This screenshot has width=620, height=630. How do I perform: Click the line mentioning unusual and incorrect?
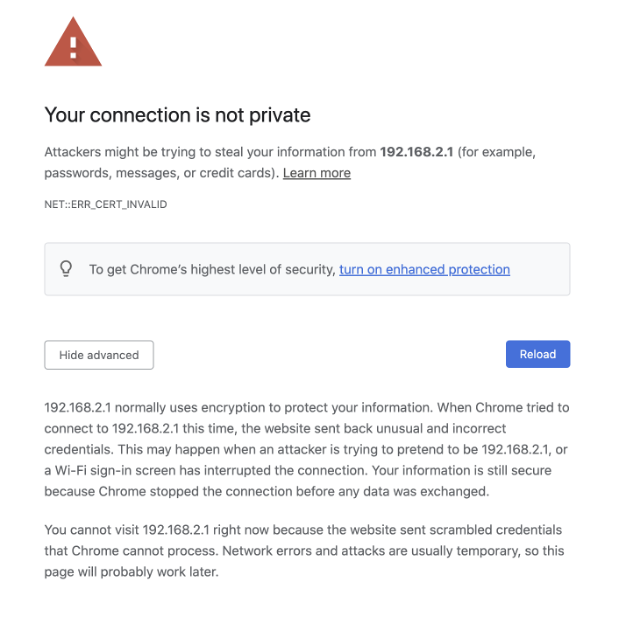[x=275, y=428]
